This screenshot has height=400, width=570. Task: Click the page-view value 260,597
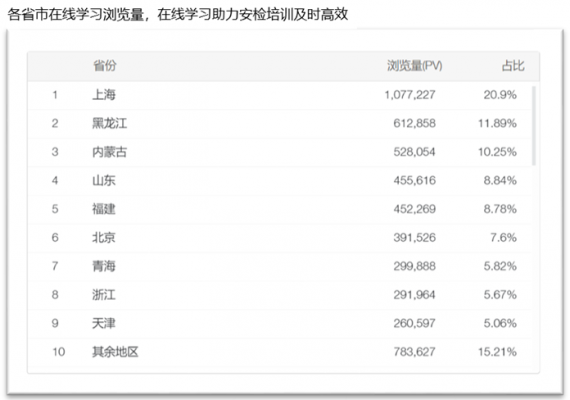point(414,323)
